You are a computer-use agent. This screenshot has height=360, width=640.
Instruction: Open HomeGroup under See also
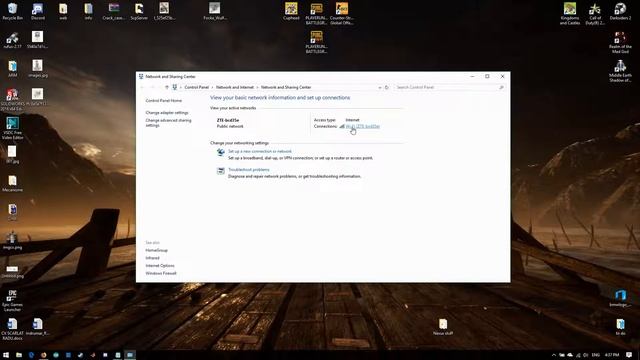tap(156, 250)
